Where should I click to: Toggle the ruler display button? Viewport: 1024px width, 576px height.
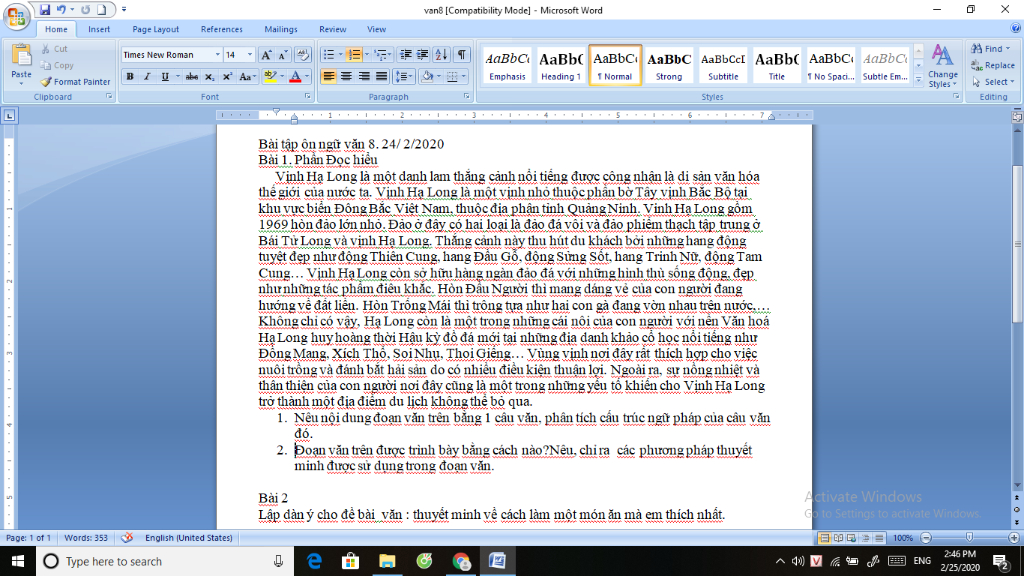[1017, 116]
